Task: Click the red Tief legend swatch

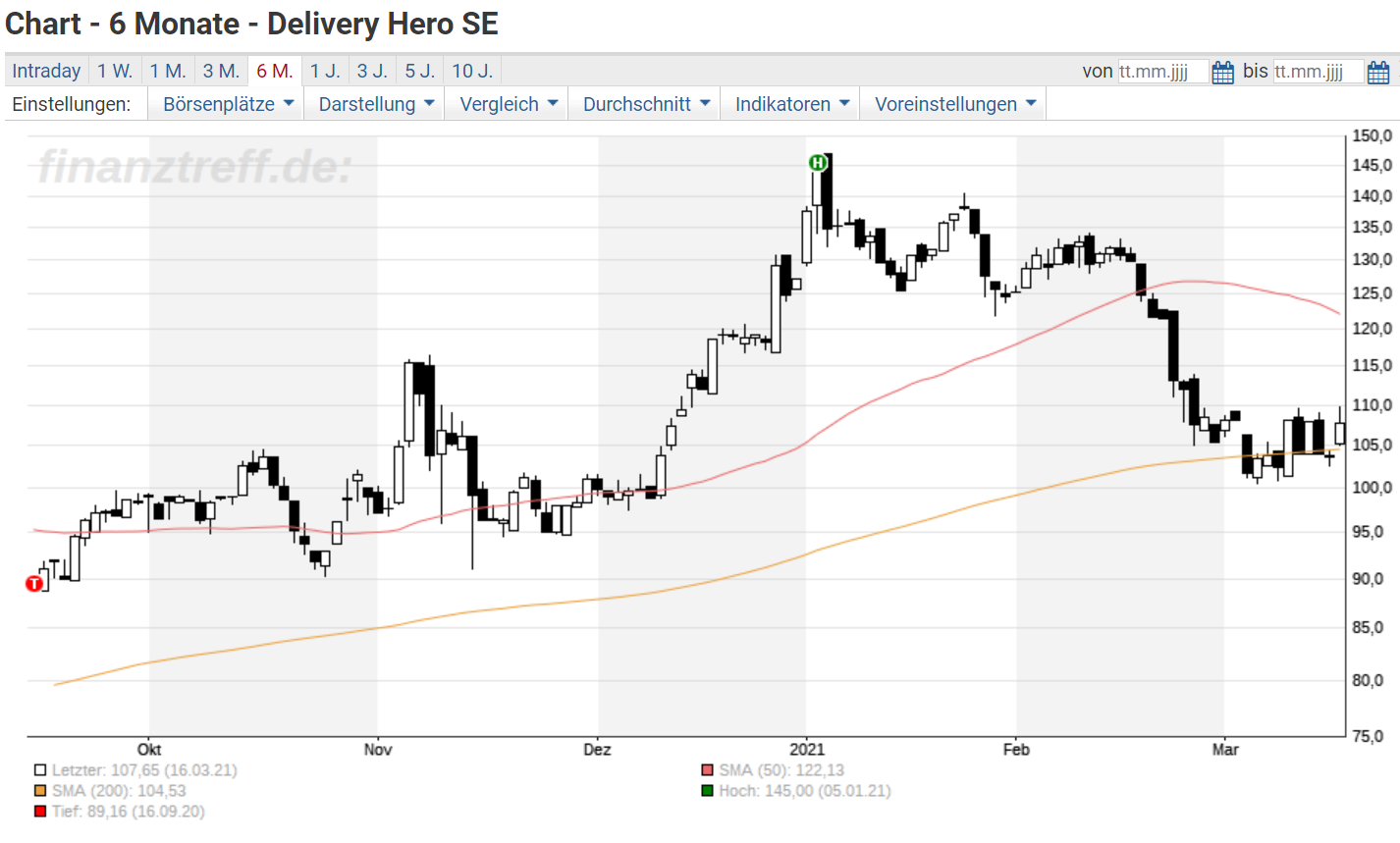Action: 40,812
